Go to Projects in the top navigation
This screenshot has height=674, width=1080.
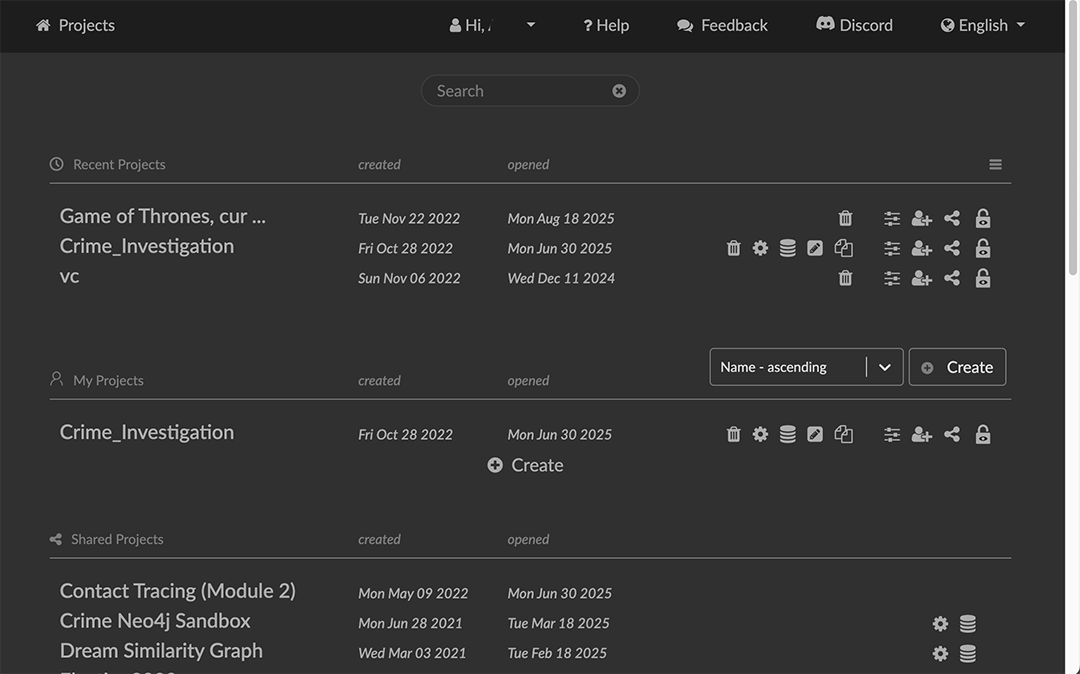tap(76, 25)
